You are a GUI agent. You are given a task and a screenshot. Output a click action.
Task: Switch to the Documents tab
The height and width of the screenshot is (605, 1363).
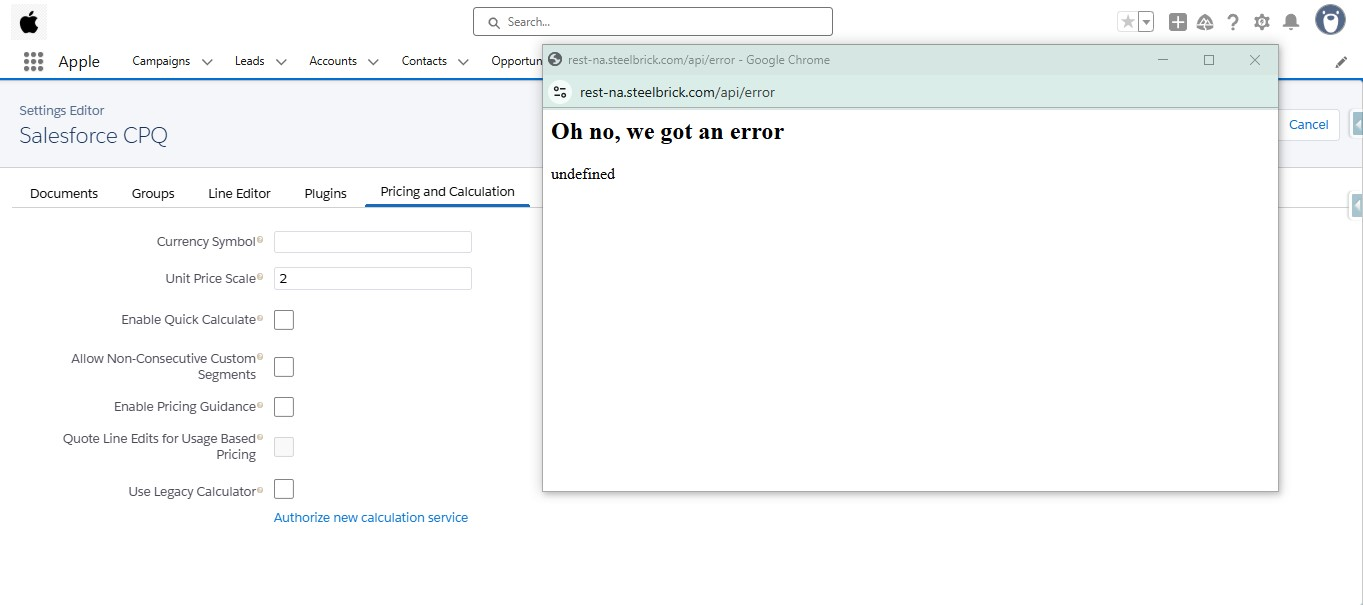click(64, 193)
